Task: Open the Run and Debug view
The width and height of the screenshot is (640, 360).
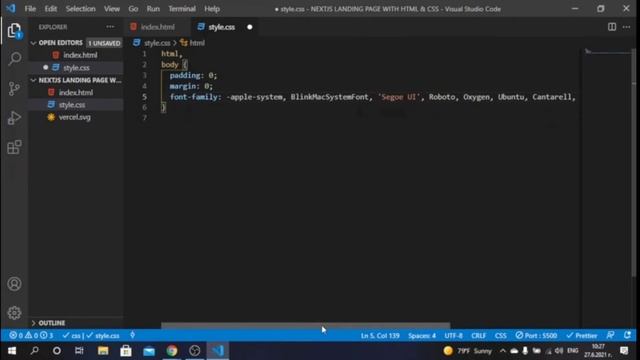Action: point(14,118)
